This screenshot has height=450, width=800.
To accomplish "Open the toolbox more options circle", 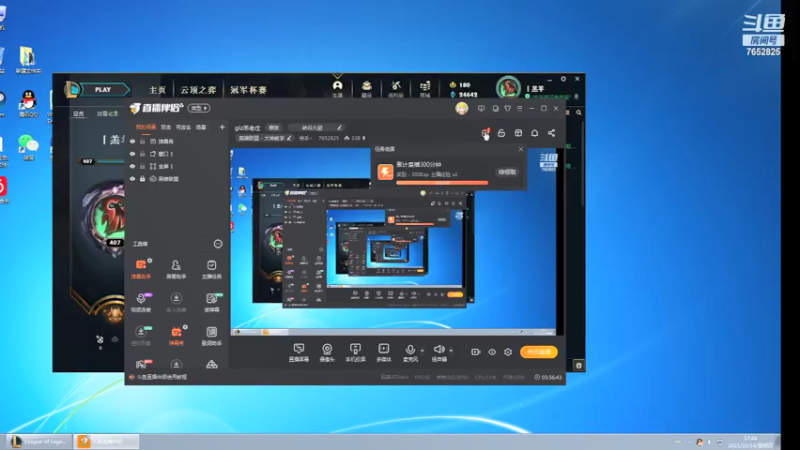I will [218, 244].
